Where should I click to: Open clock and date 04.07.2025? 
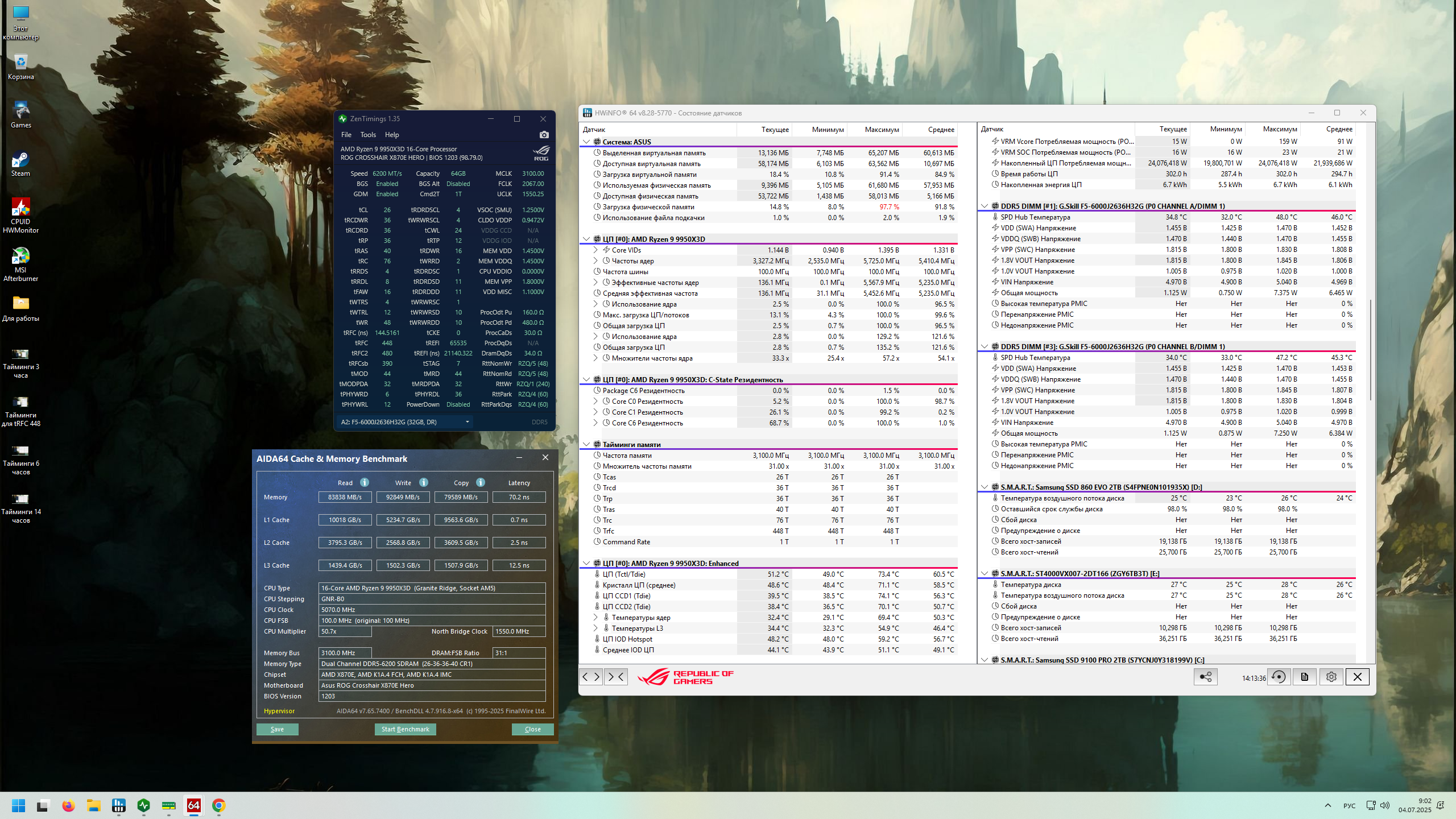click(1415, 805)
